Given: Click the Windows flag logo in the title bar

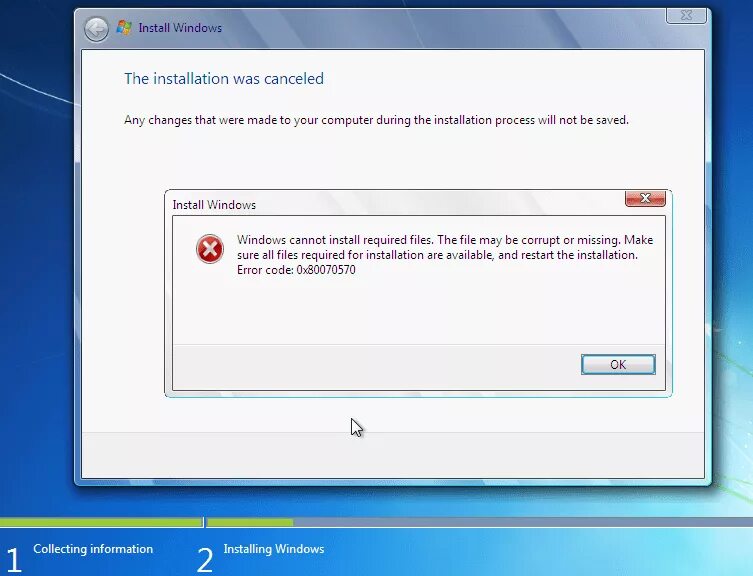Looking at the screenshot, I should point(124,27).
